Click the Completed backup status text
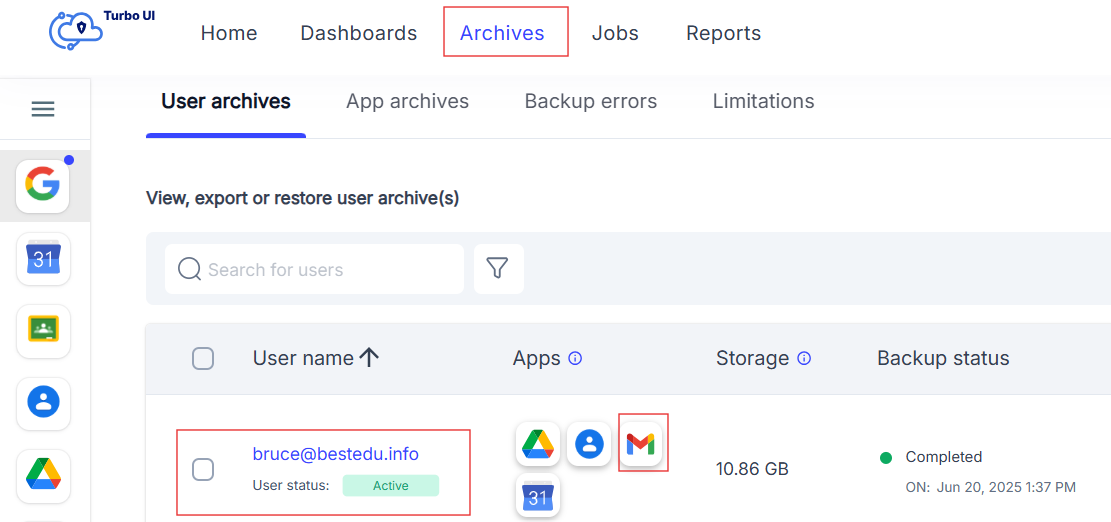This screenshot has height=522, width=1111. 944,457
